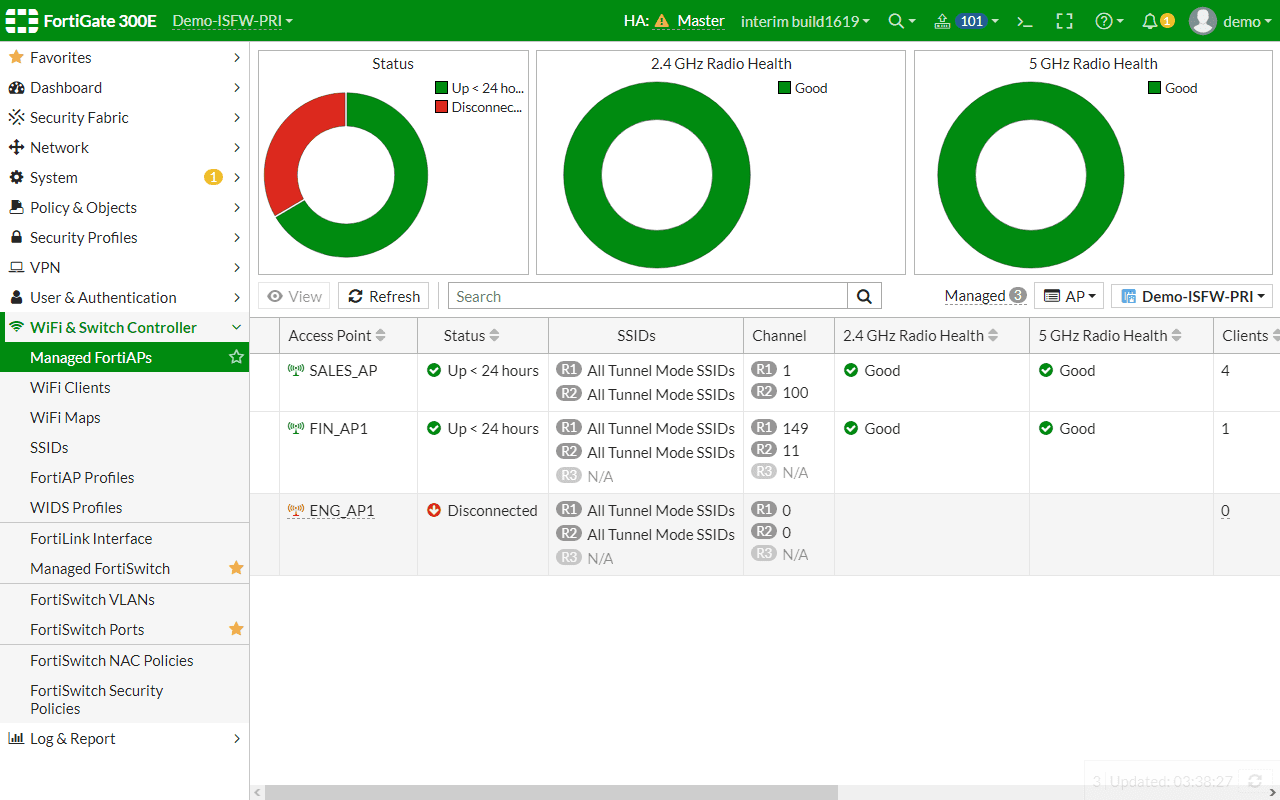The height and width of the screenshot is (800, 1280).
Task: Open the interim build1619 dropdown
Action: tap(805, 21)
